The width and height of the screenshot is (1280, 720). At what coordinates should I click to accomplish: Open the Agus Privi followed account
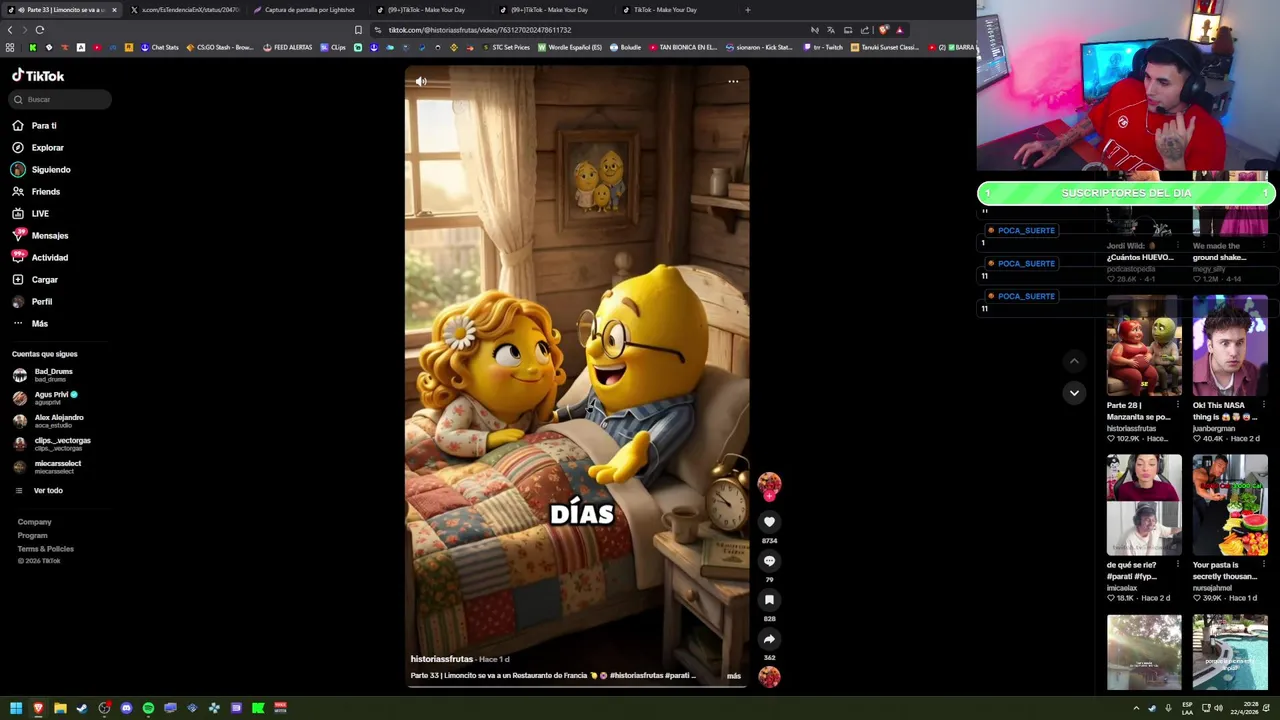point(45,398)
